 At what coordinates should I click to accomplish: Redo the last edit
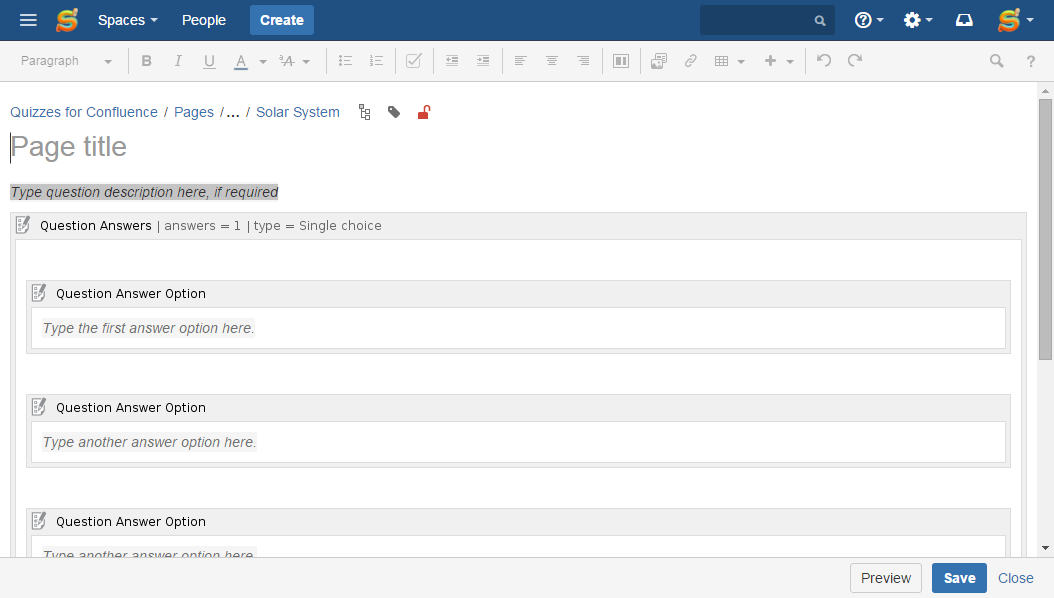854,61
